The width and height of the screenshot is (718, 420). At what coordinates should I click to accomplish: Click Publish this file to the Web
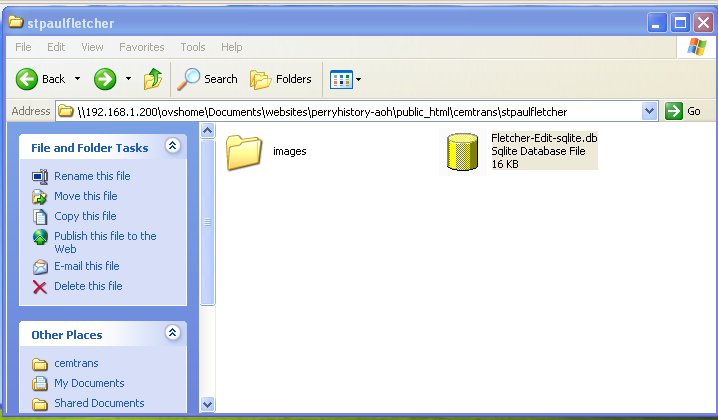105,242
